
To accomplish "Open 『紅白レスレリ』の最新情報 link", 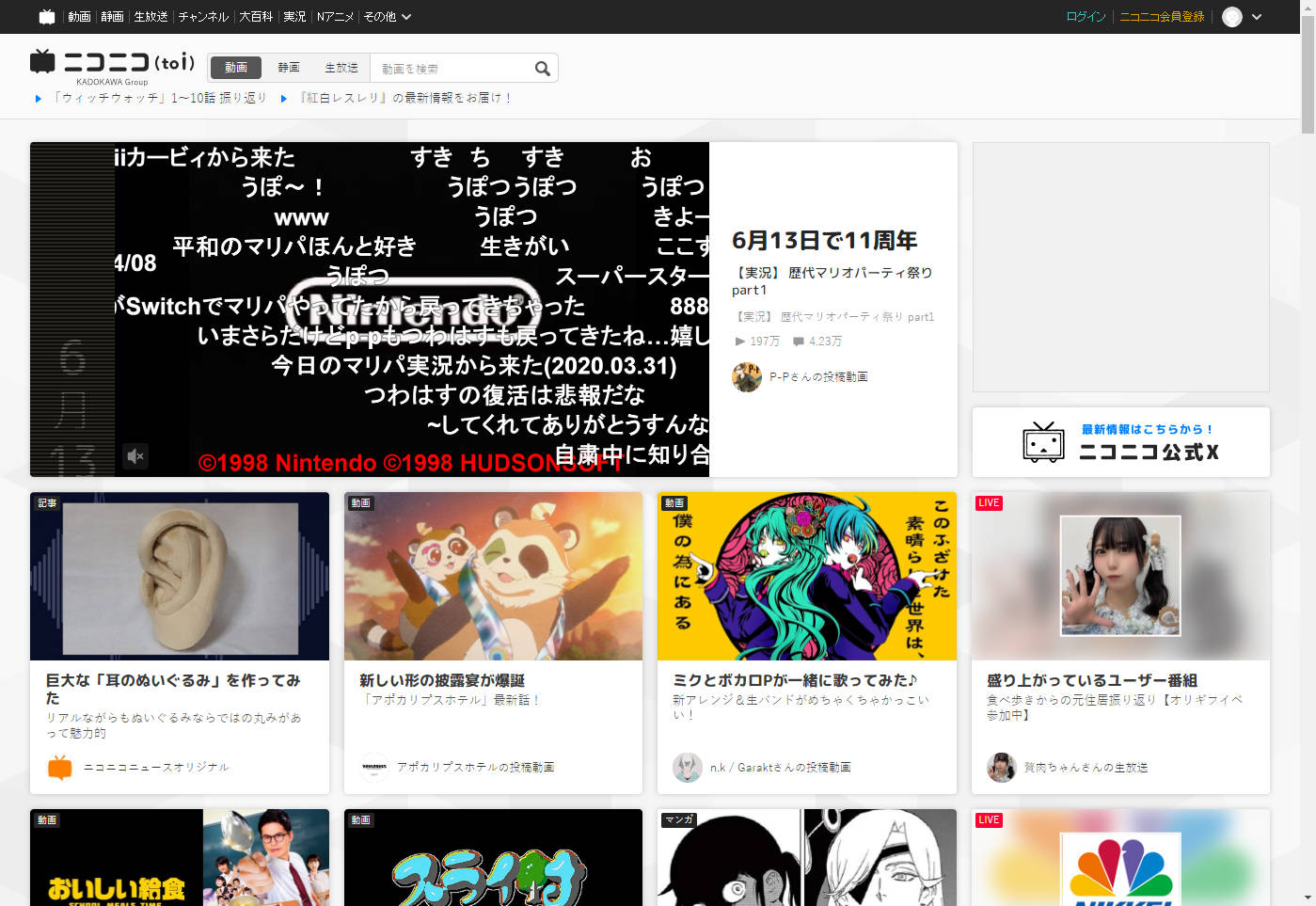I will point(405,98).
